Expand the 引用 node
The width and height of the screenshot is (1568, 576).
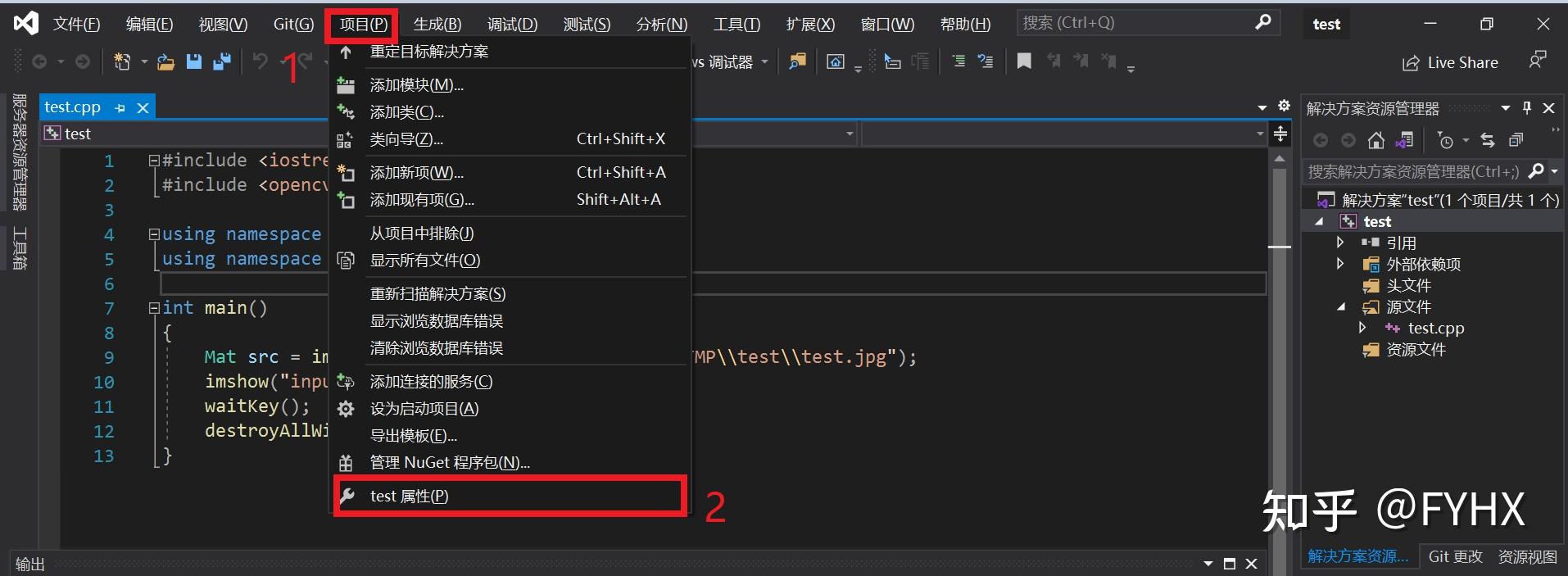point(1340,243)
